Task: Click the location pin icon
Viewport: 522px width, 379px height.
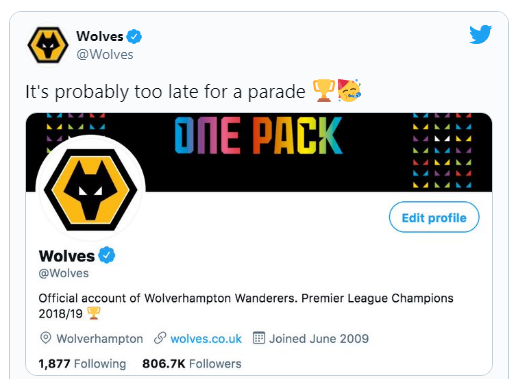Action: (46, 338)
